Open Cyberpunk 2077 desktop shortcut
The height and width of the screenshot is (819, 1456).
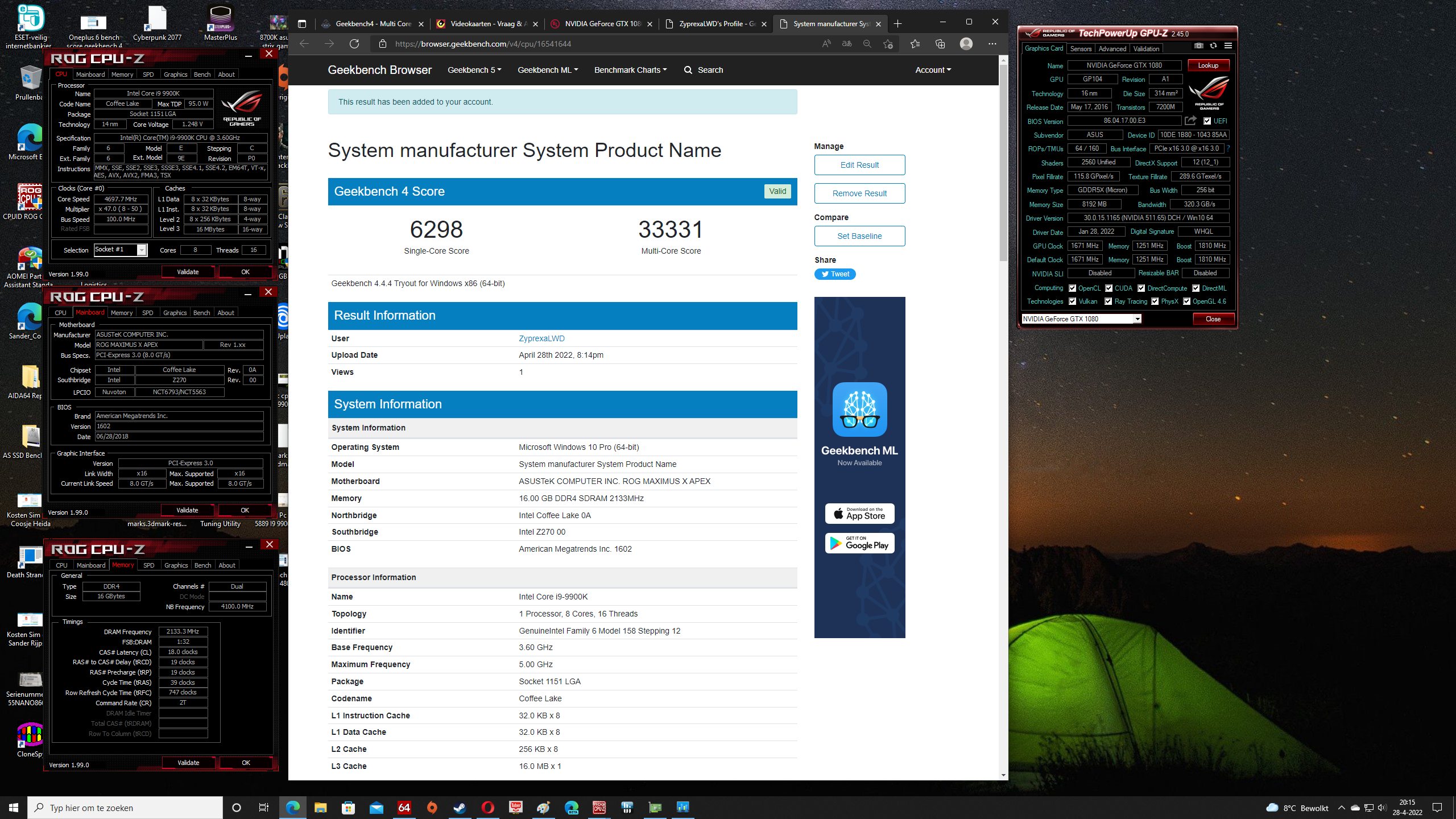point(157,24)
